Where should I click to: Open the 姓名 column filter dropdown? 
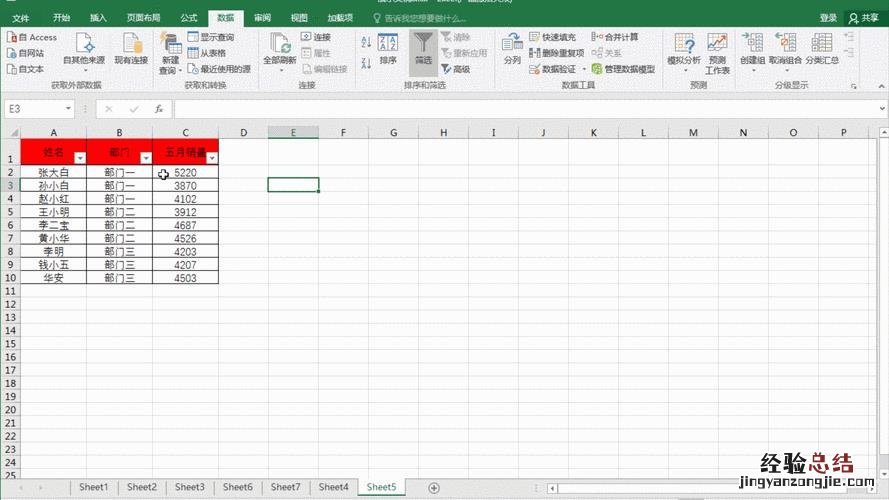point(79,158)
